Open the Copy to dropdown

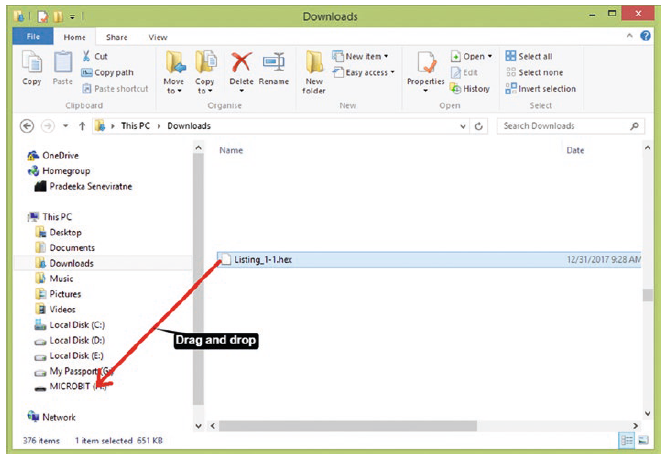click(x=206, y=70)
